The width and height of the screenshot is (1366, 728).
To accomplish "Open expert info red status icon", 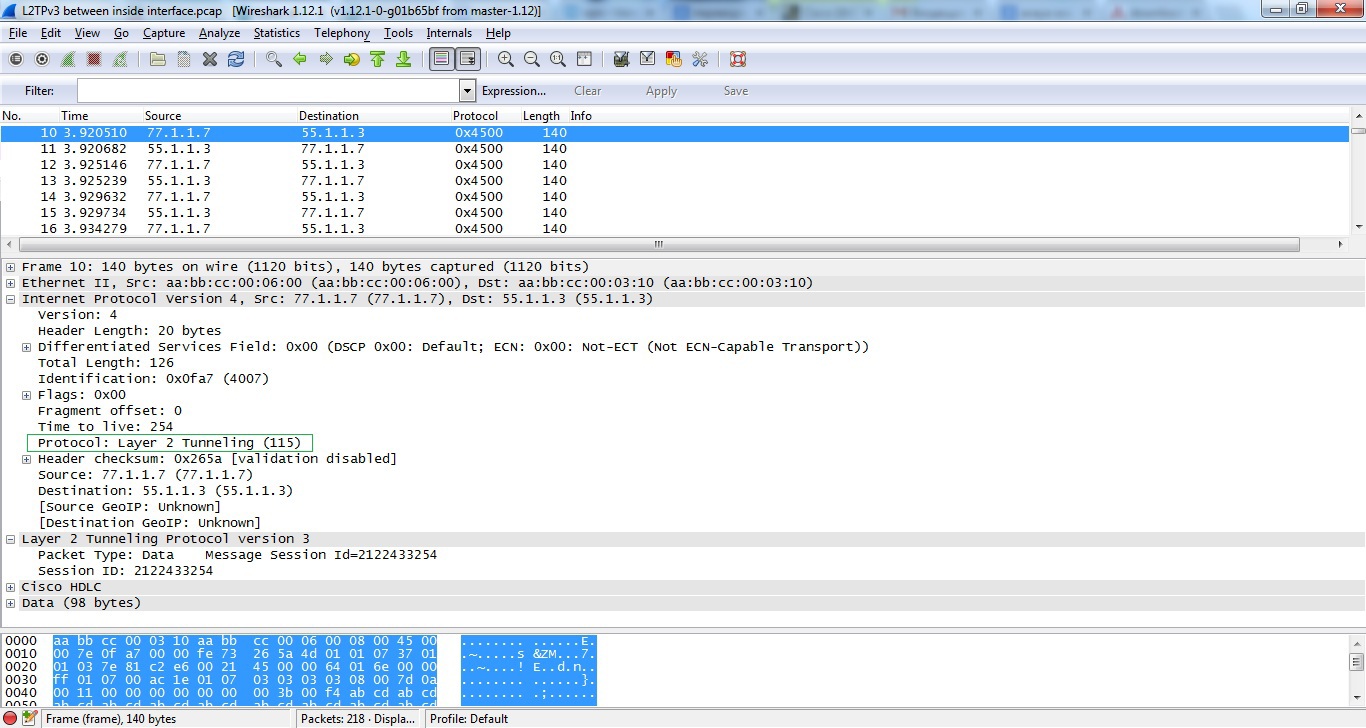I will point(10,718).
